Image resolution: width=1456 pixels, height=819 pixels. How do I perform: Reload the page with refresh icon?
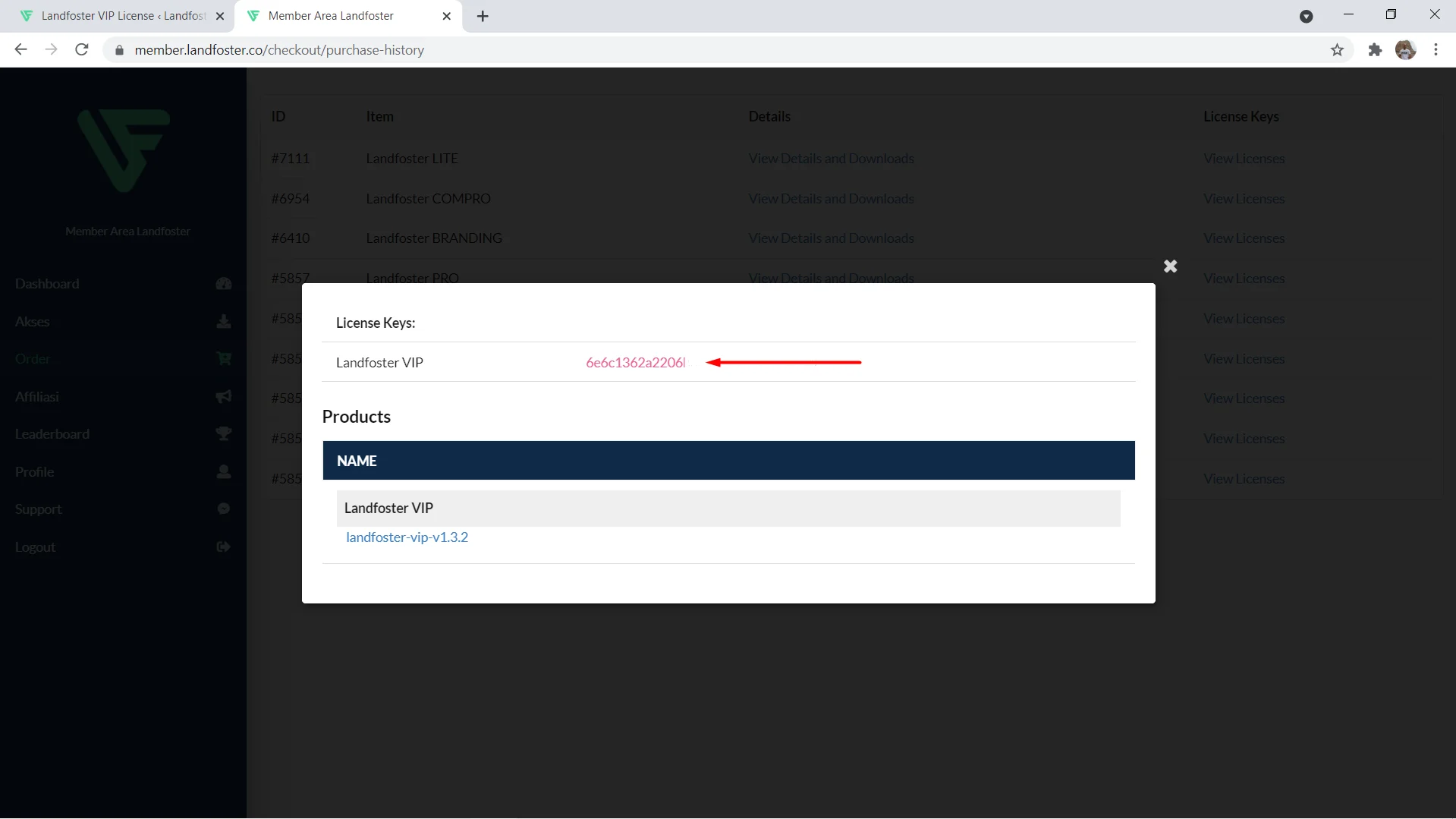[x=82, y=50]
